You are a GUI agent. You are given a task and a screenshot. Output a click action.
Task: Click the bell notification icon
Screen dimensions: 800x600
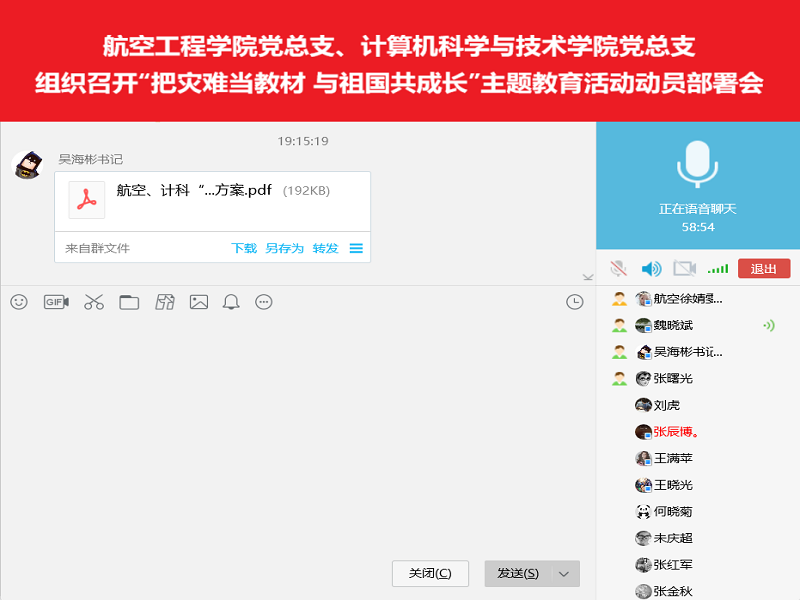click(x=231, y=302)
